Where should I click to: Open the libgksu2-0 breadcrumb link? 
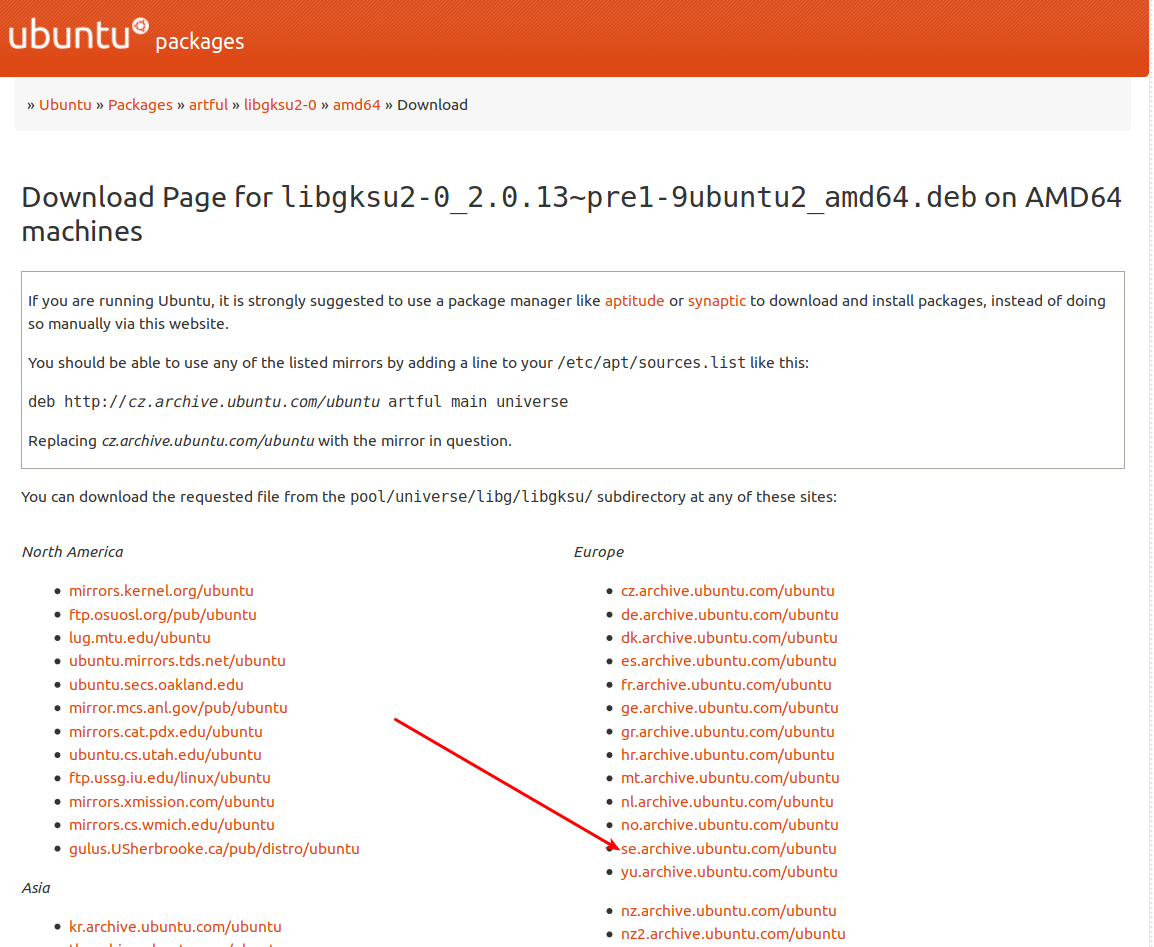tap(280, 104)
